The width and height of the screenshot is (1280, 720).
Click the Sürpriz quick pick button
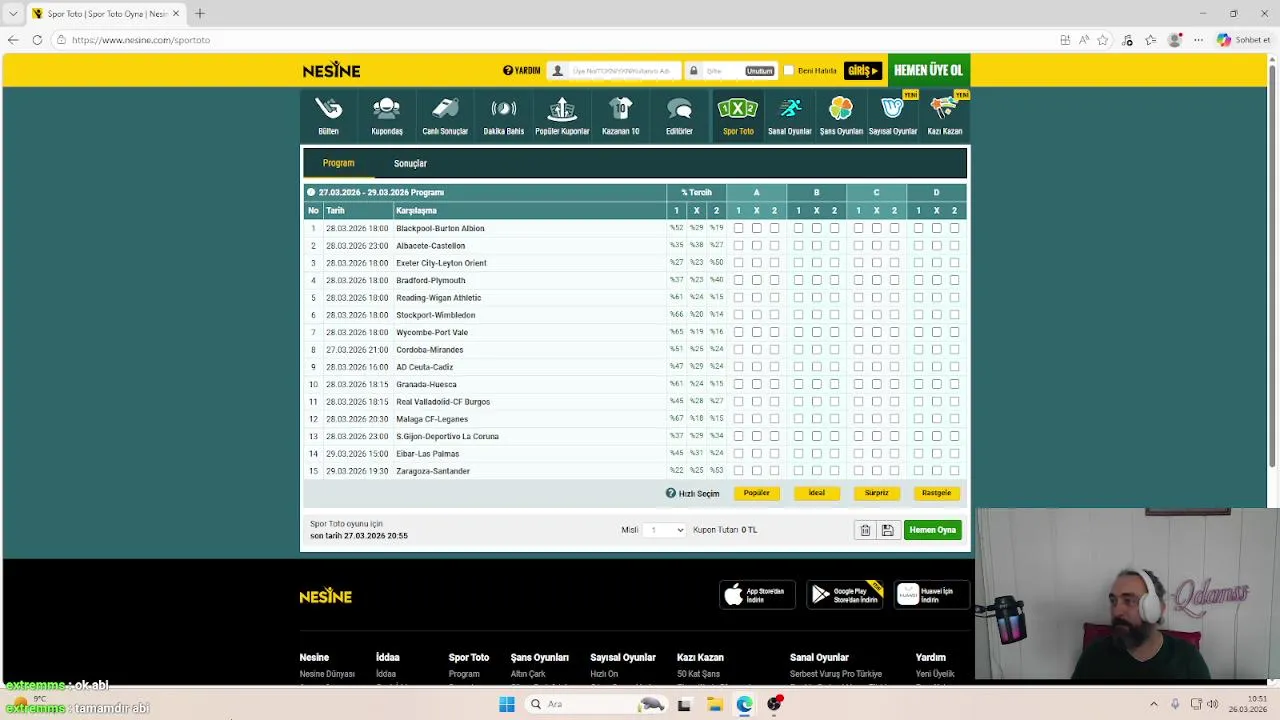(876, 493)
